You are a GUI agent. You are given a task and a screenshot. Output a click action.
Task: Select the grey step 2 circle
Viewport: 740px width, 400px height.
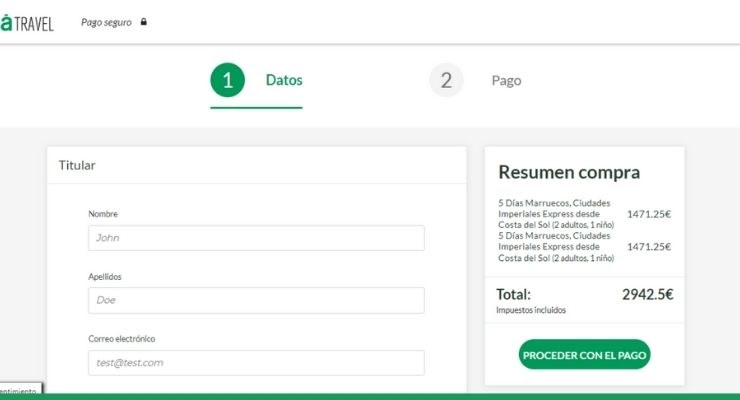[446, 81]
